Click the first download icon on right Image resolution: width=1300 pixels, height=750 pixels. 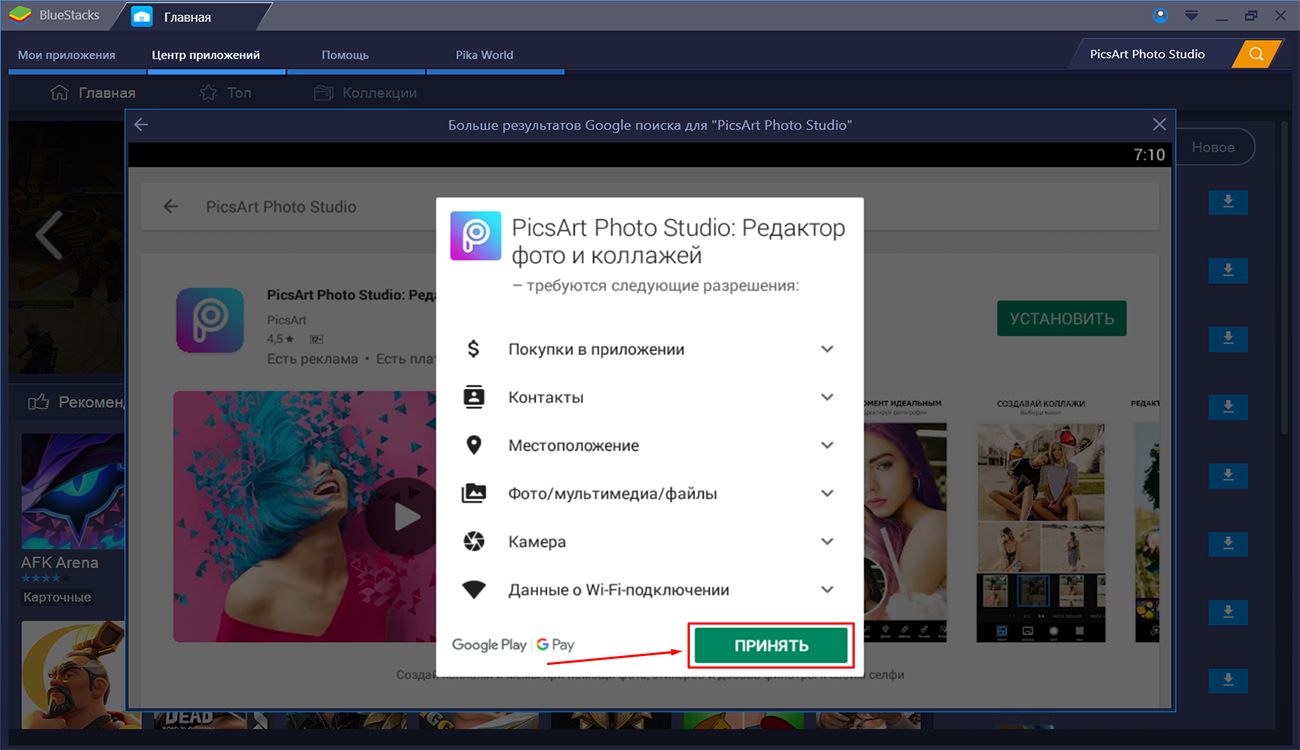(1228, 202)
